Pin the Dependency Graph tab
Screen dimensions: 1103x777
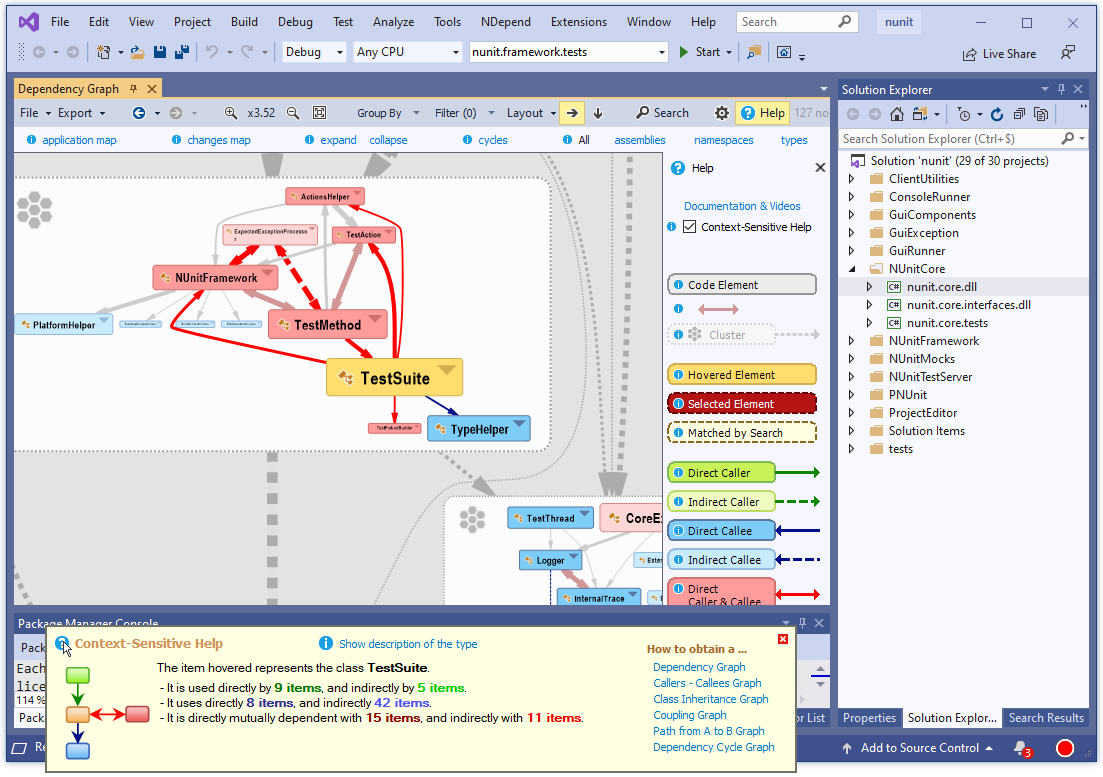tap(134, 89)
